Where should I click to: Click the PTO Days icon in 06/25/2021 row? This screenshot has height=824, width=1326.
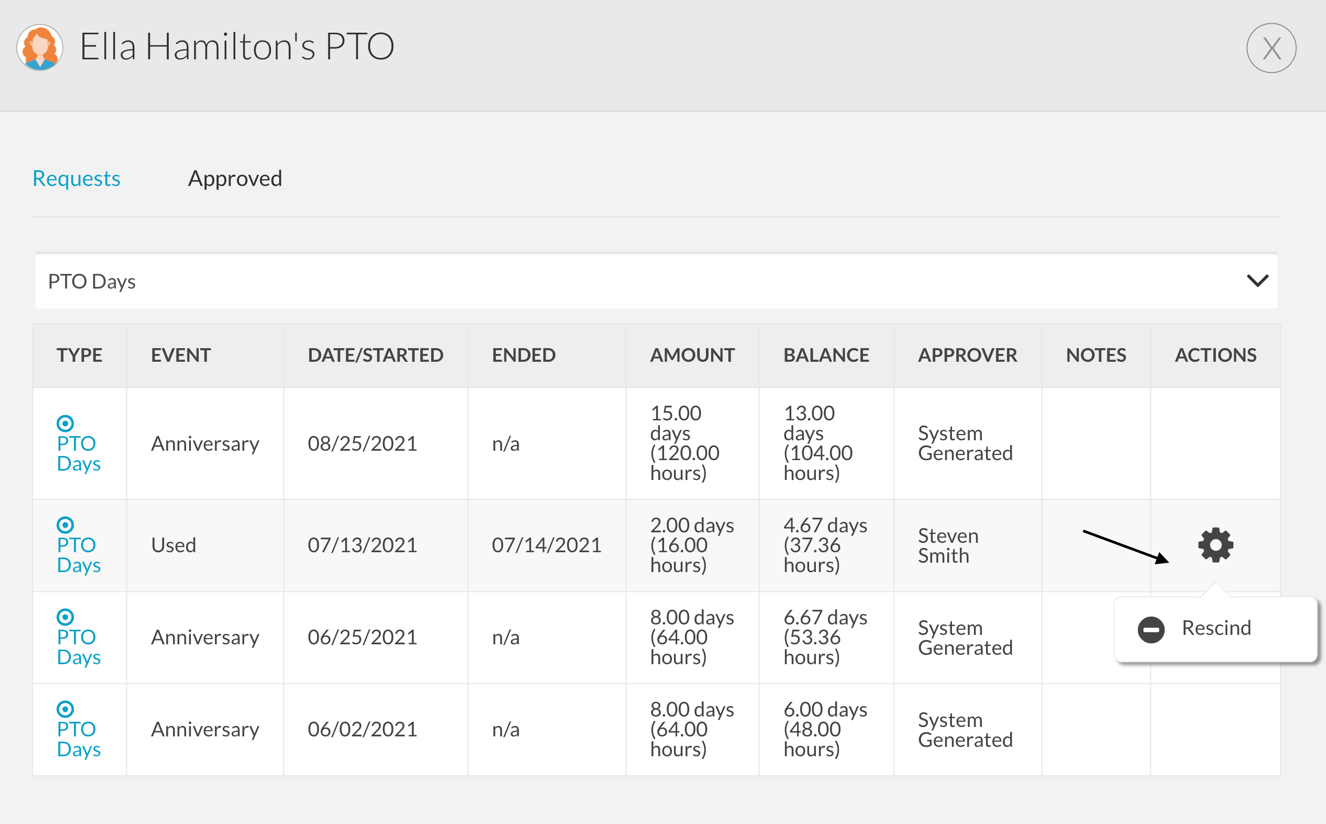click(x=65, y=617)
